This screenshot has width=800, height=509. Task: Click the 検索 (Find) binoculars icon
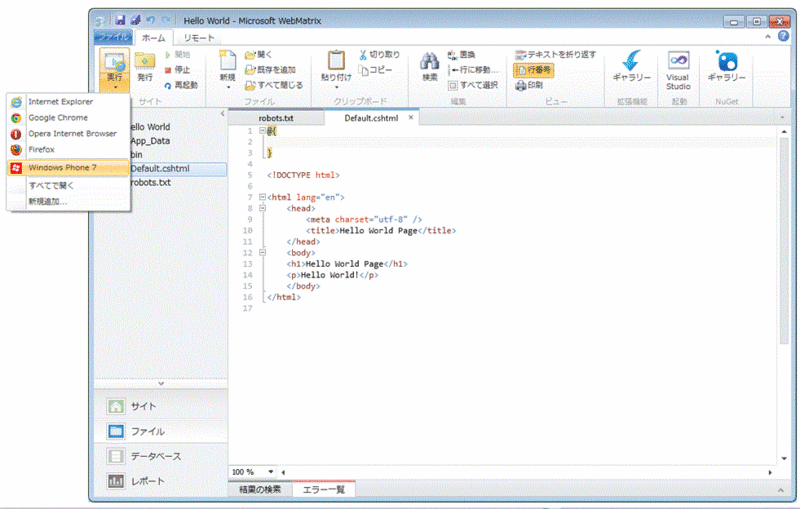click(x=430, y=62)
